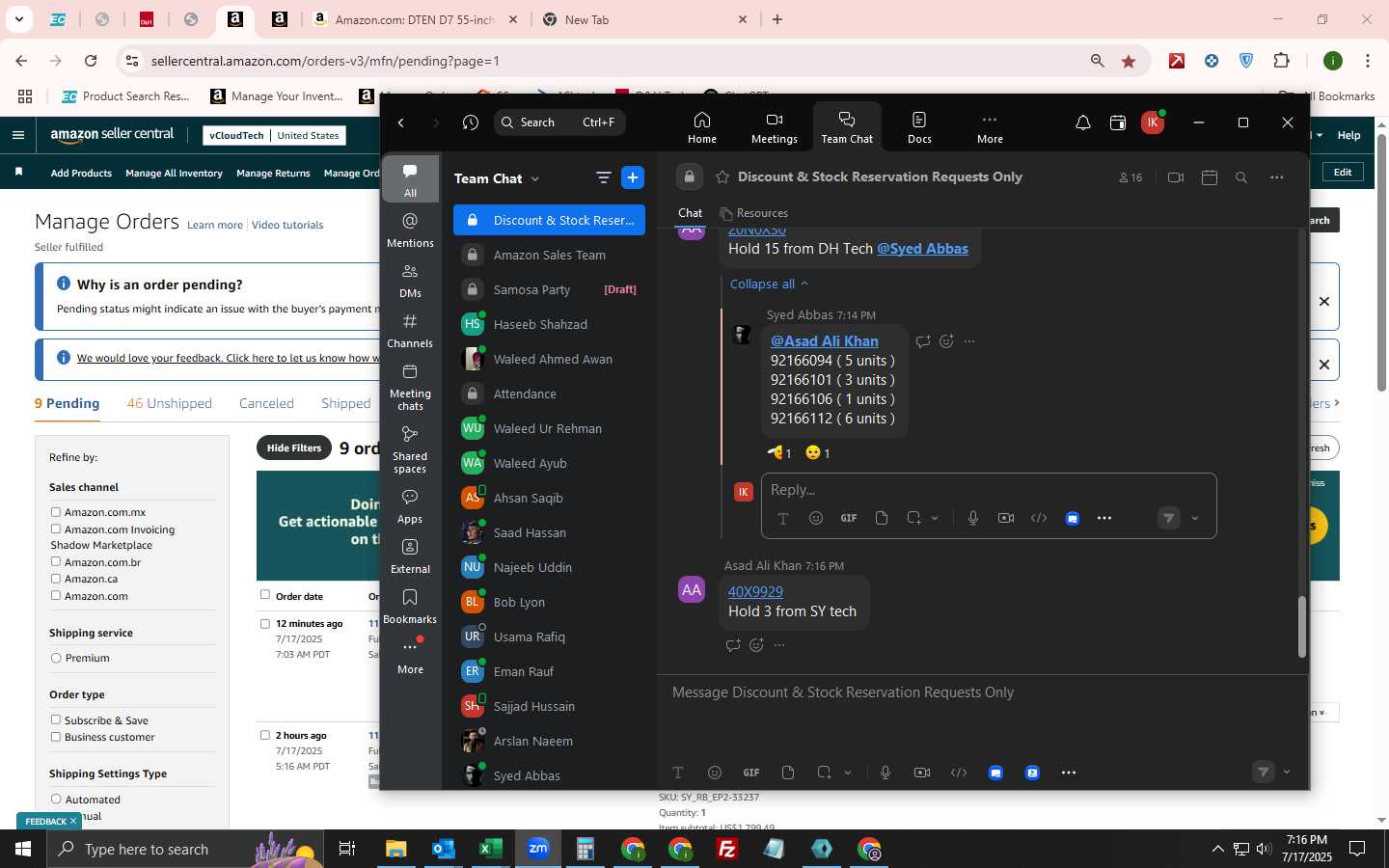
Task: Open Zoom Home tab
Action: (x=701, y=126)
